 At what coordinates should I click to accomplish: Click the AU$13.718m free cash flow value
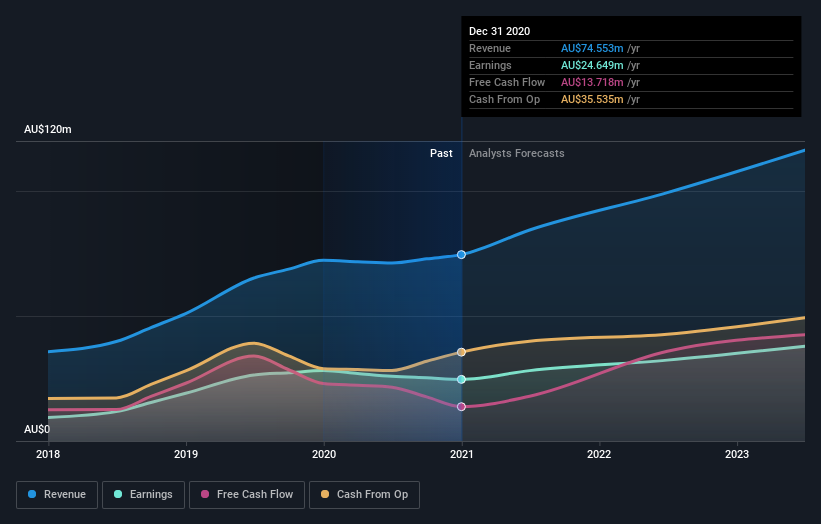[x=592, y=82]
